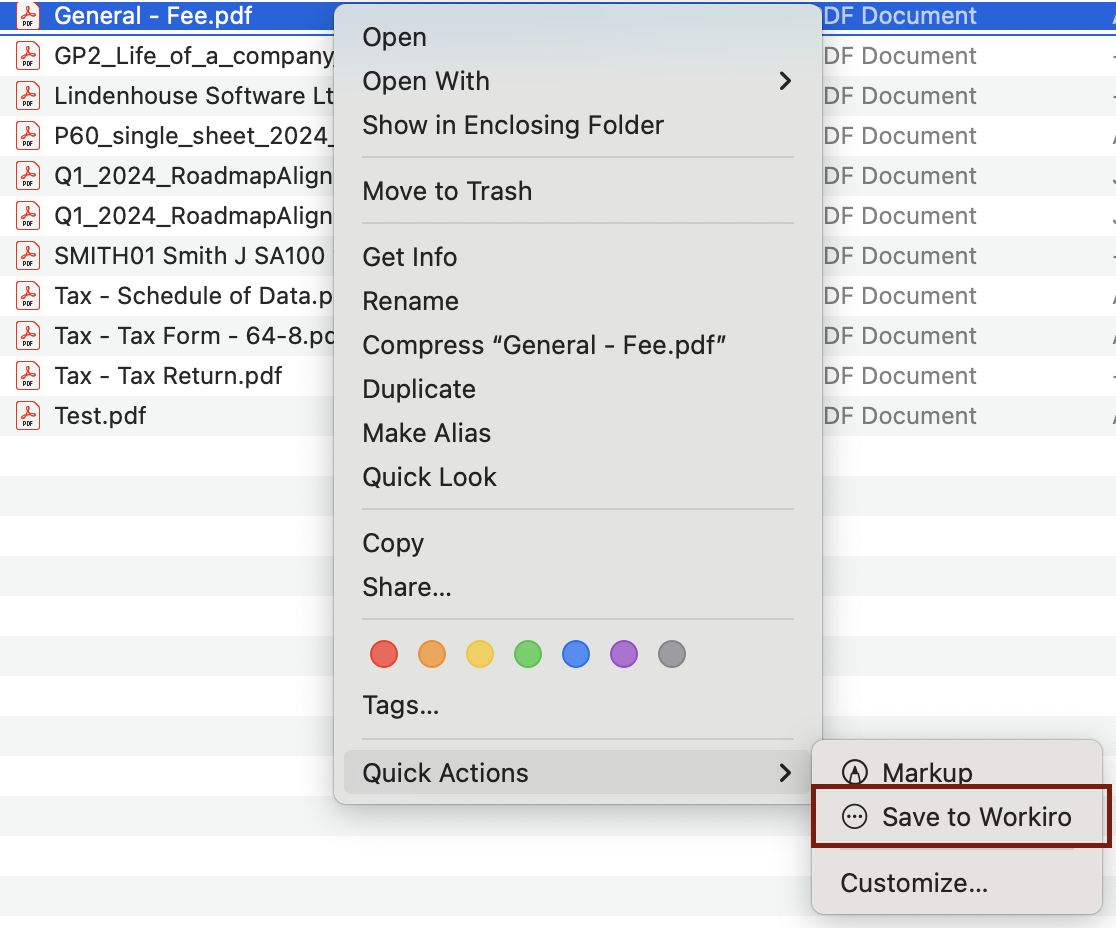Apply the purple tag color

(x=624, y=655)
